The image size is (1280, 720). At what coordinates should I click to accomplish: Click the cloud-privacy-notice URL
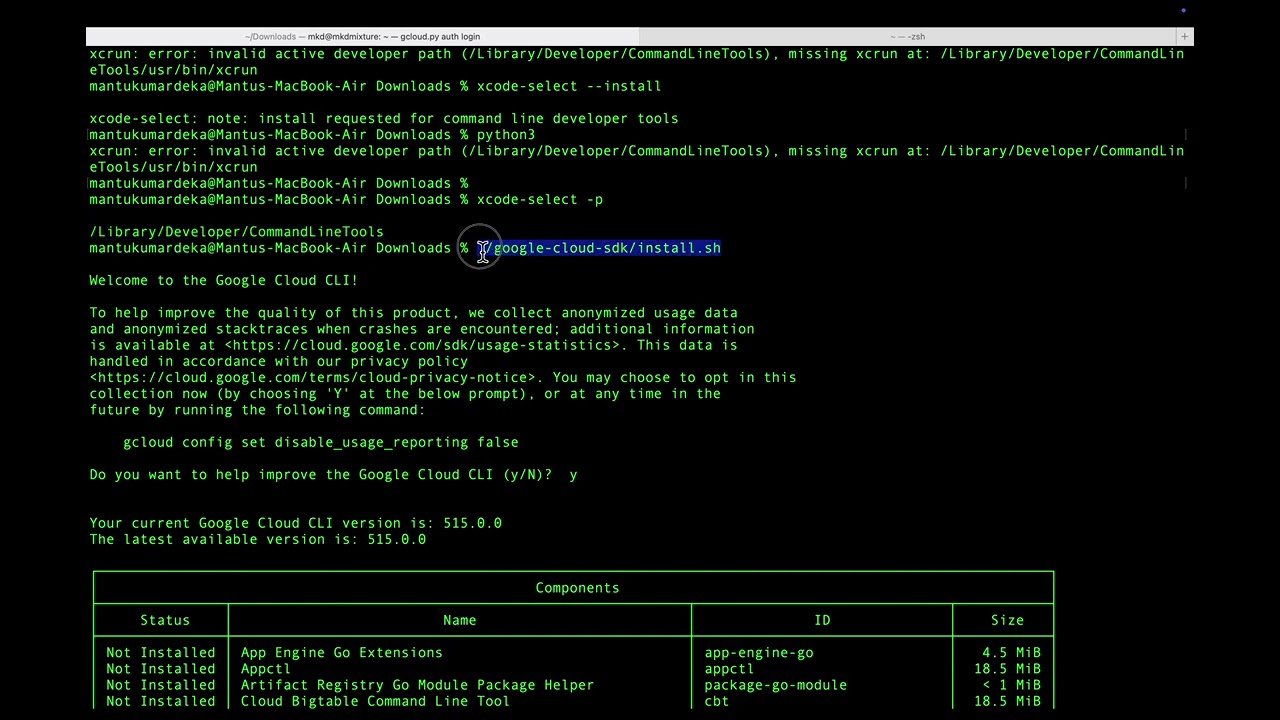(313, 377)
